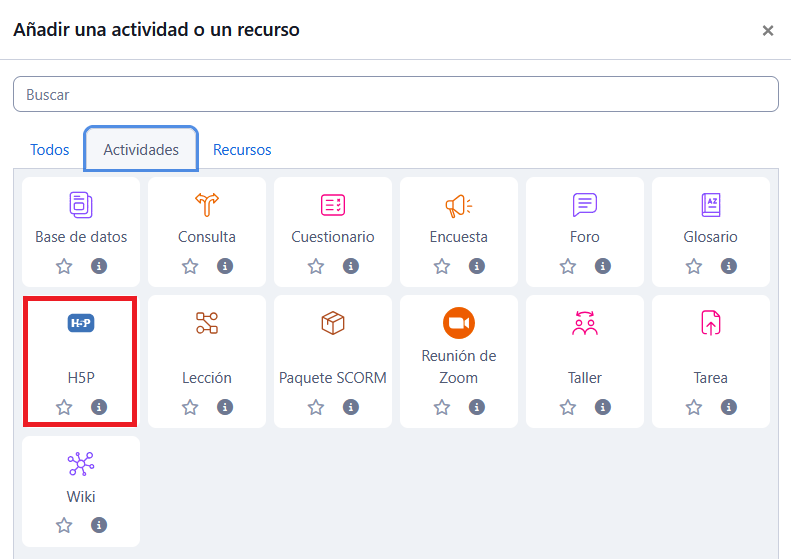Mark Paquete SCORM as favorite
Image resolution: width=791 pixels, height=559 pixels.
316,407
